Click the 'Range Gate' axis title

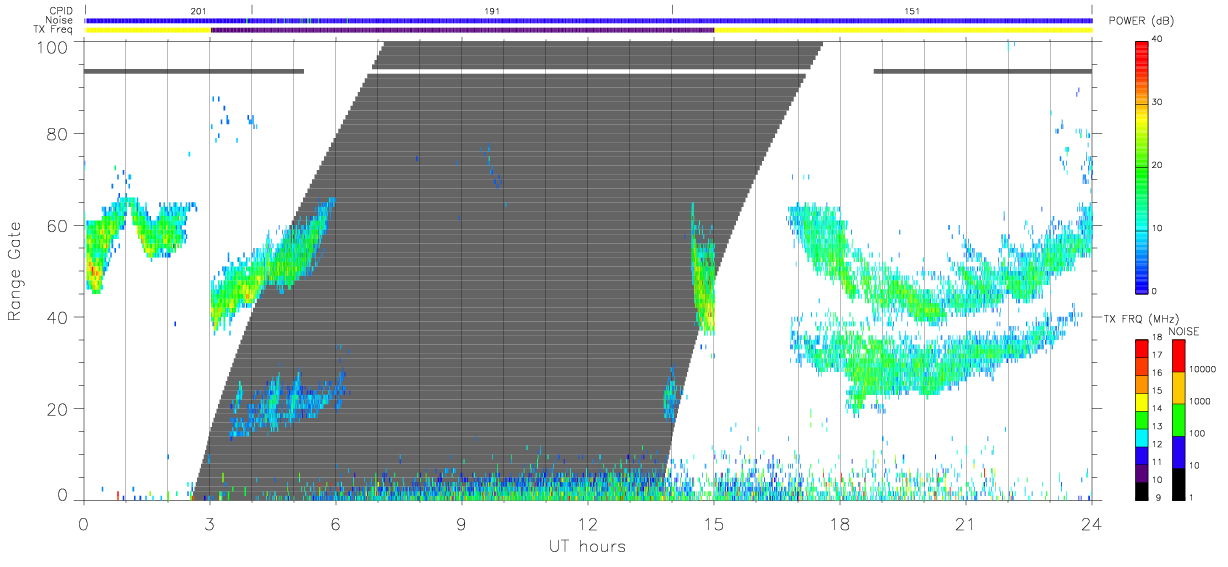[15, 271]
